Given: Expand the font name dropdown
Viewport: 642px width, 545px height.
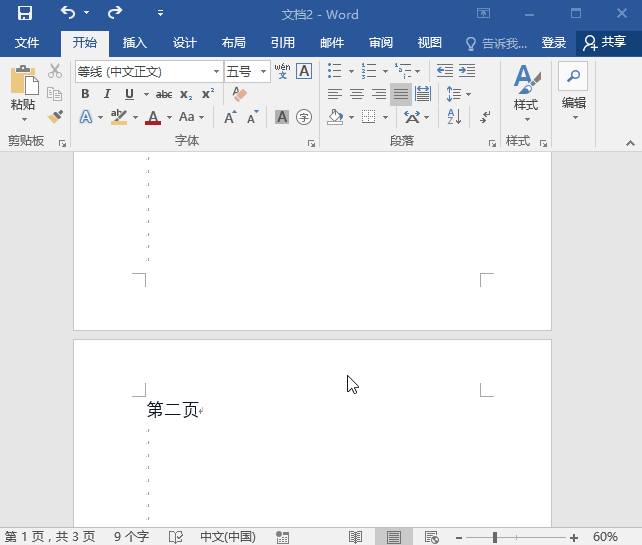Looking at the screenshot, I should [x=216, y=72].
